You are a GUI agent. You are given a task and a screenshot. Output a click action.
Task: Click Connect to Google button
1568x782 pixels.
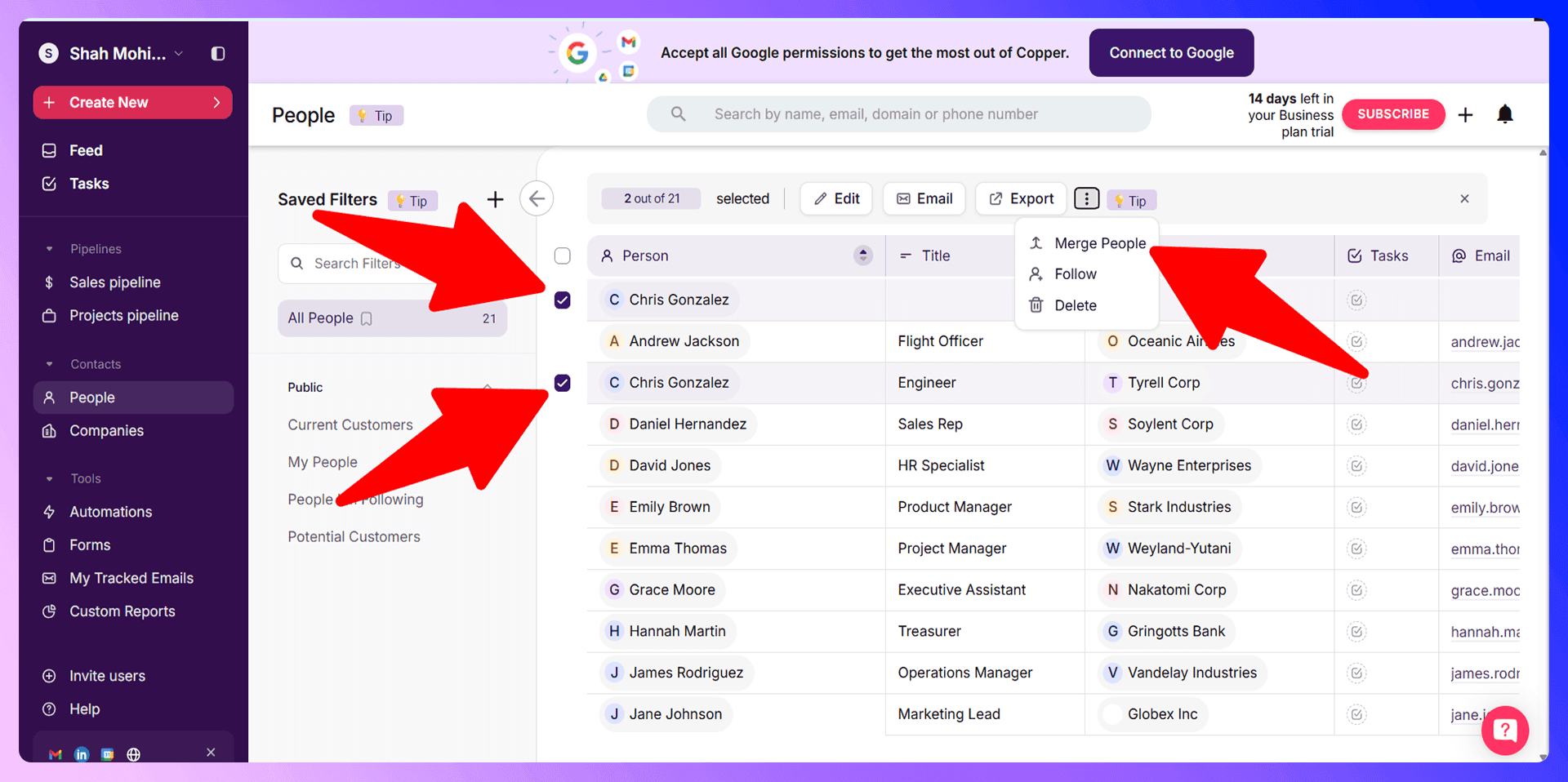pyautogui.click(x=1171, y=53)
